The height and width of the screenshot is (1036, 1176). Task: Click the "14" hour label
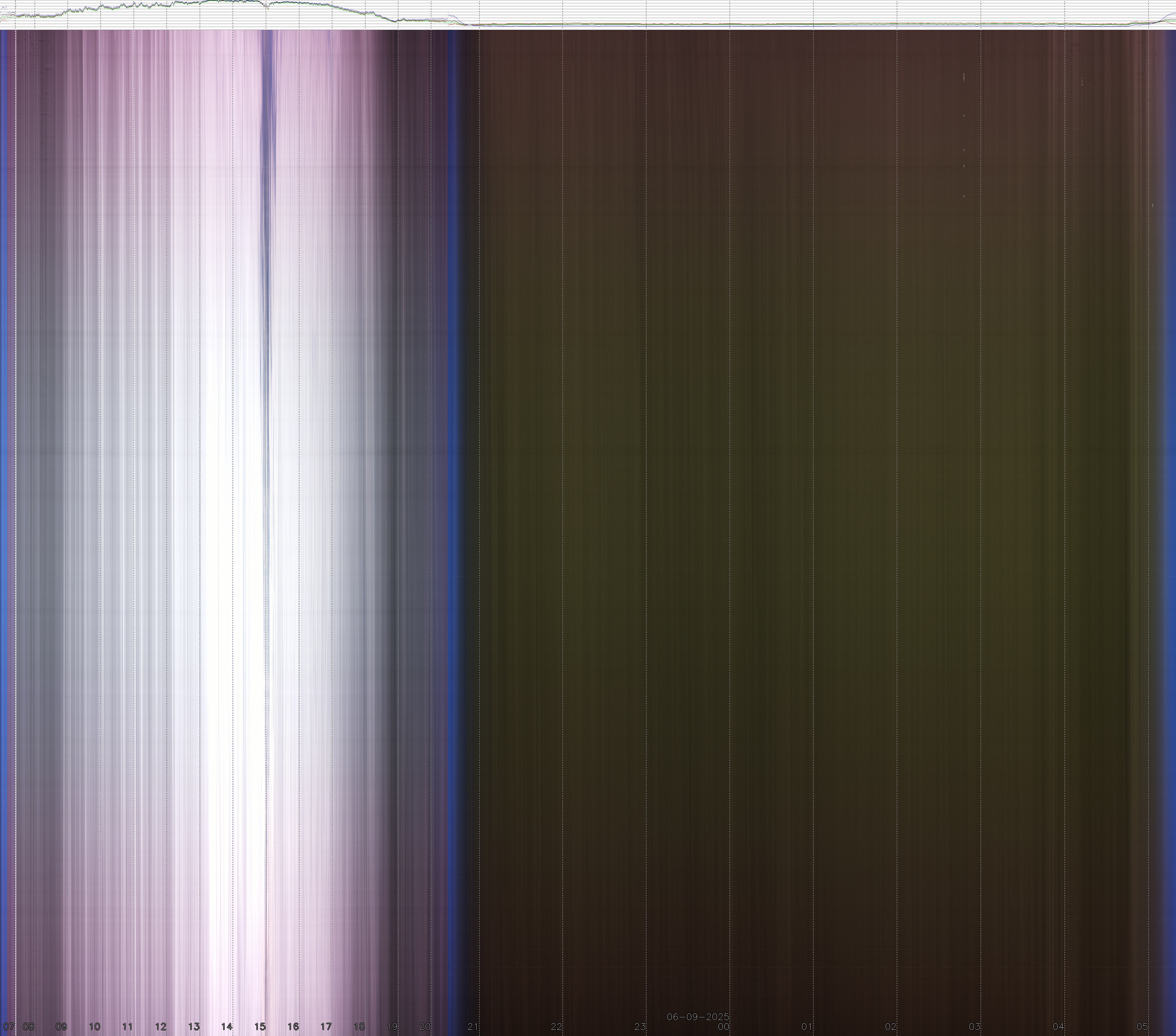(227, 1026)
